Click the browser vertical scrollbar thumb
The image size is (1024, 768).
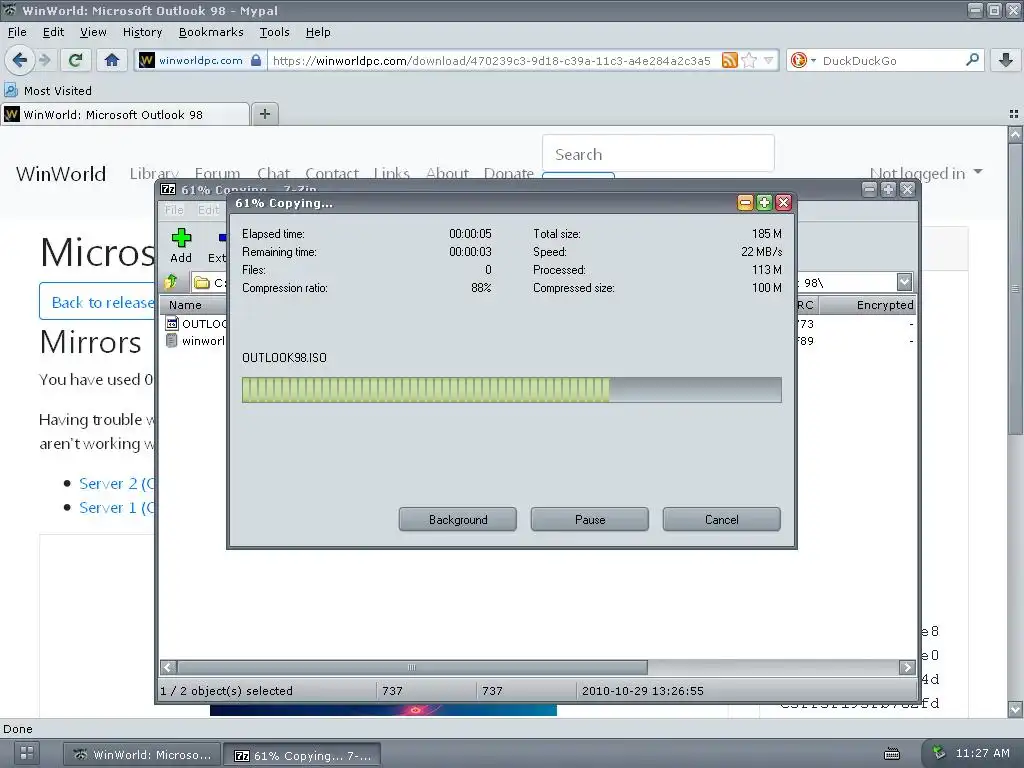click(1015, 288)
